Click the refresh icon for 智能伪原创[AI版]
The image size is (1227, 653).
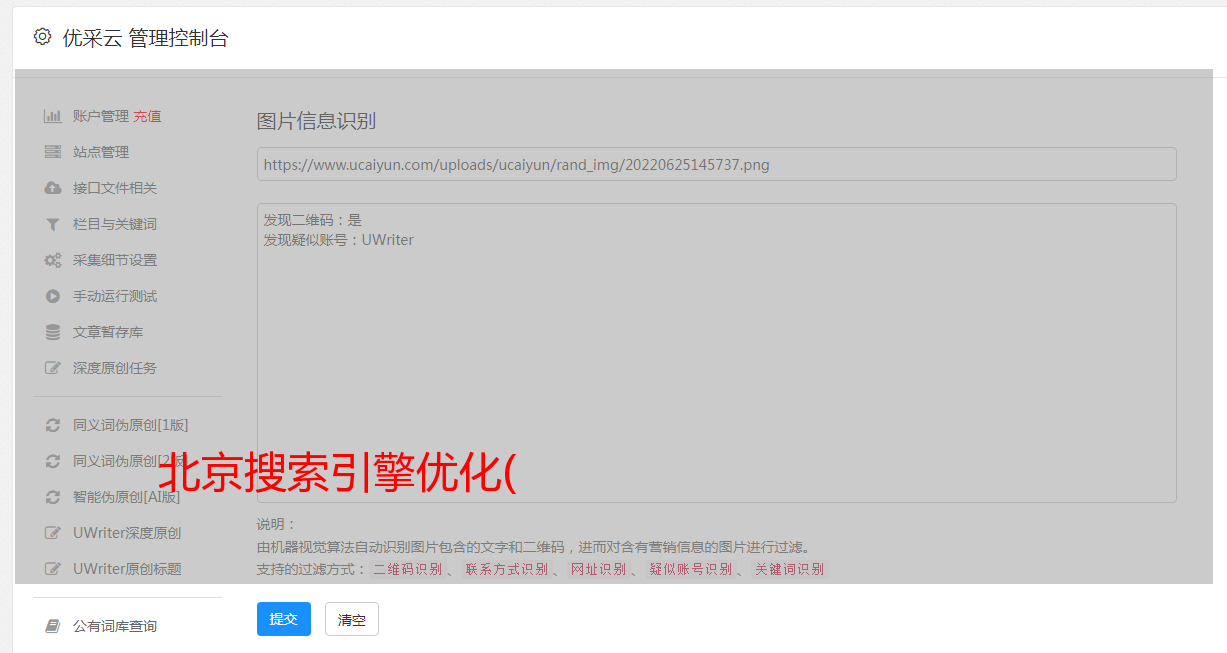click(x=53, y=497)
